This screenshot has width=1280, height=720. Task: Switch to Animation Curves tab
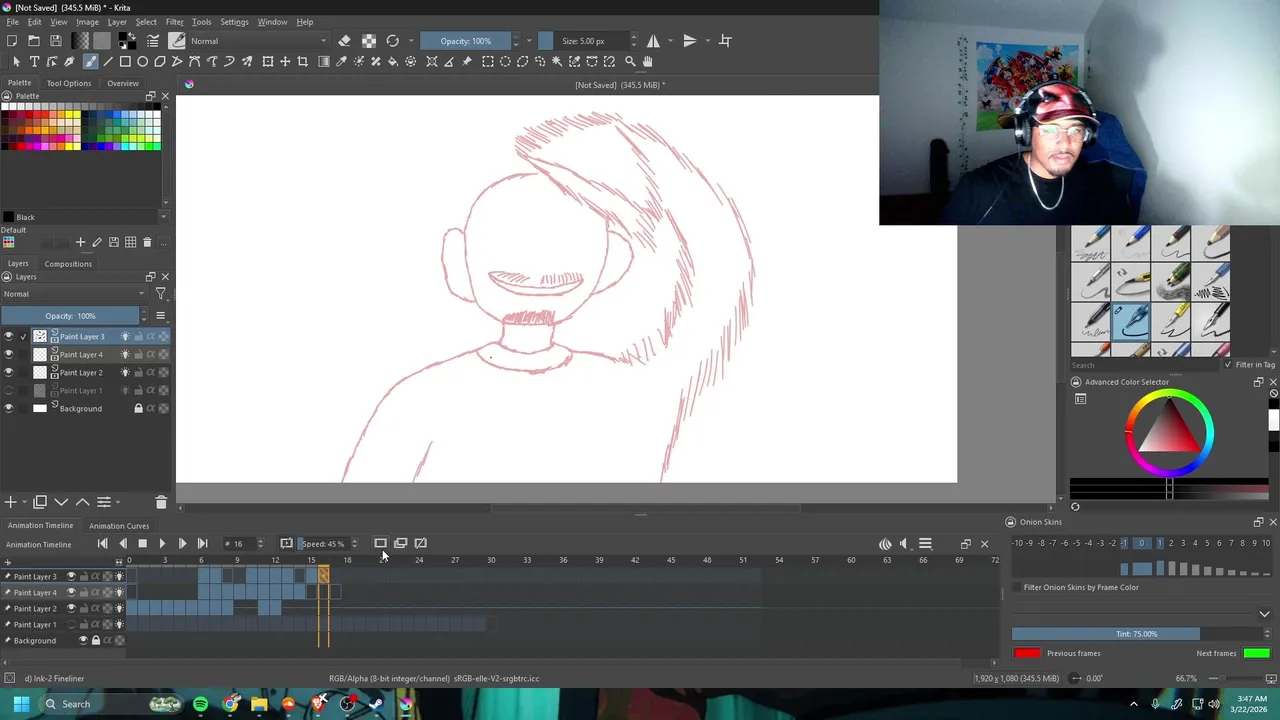click(119, 526)
